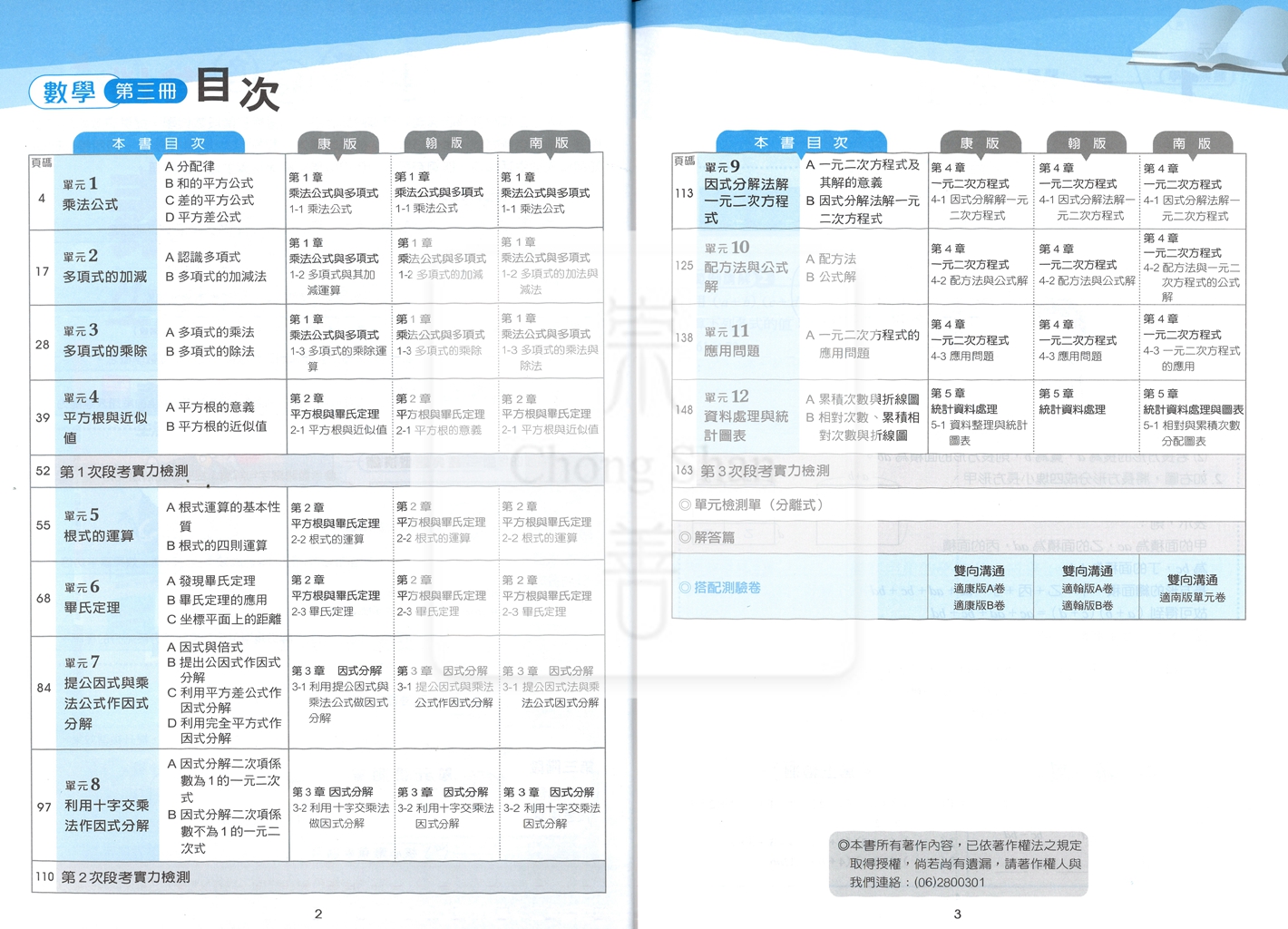Click 單元11 應用問題 unit title
The image size is (1288, 929).
click(731, 341)
